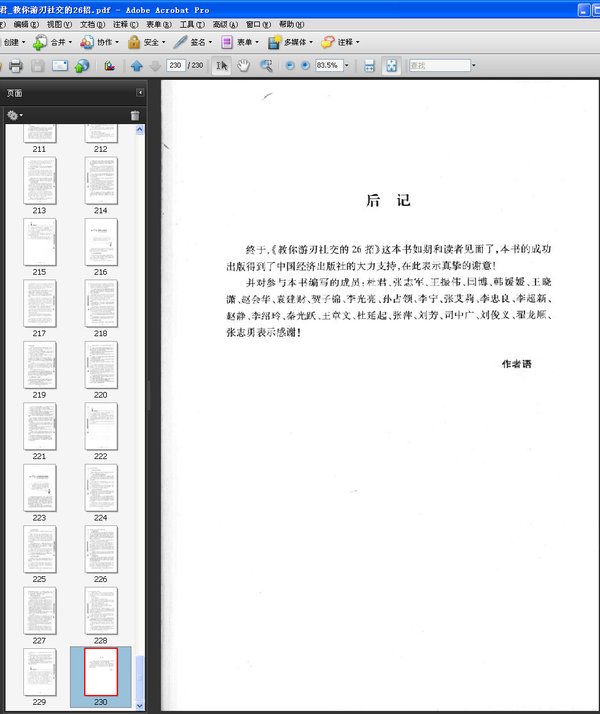Activate the Hand pan tool
This screenshot has height=714, width=600.
[x=244, y=66]
